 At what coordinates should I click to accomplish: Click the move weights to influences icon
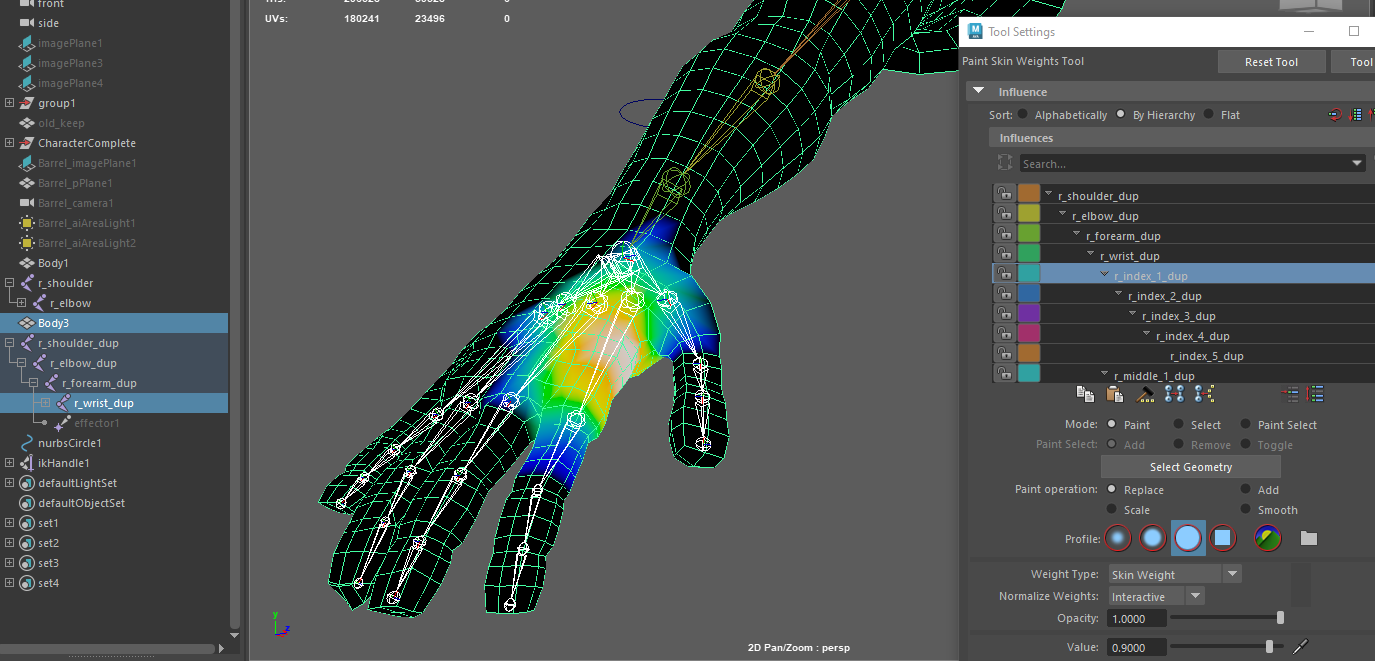coord(1175,394)
